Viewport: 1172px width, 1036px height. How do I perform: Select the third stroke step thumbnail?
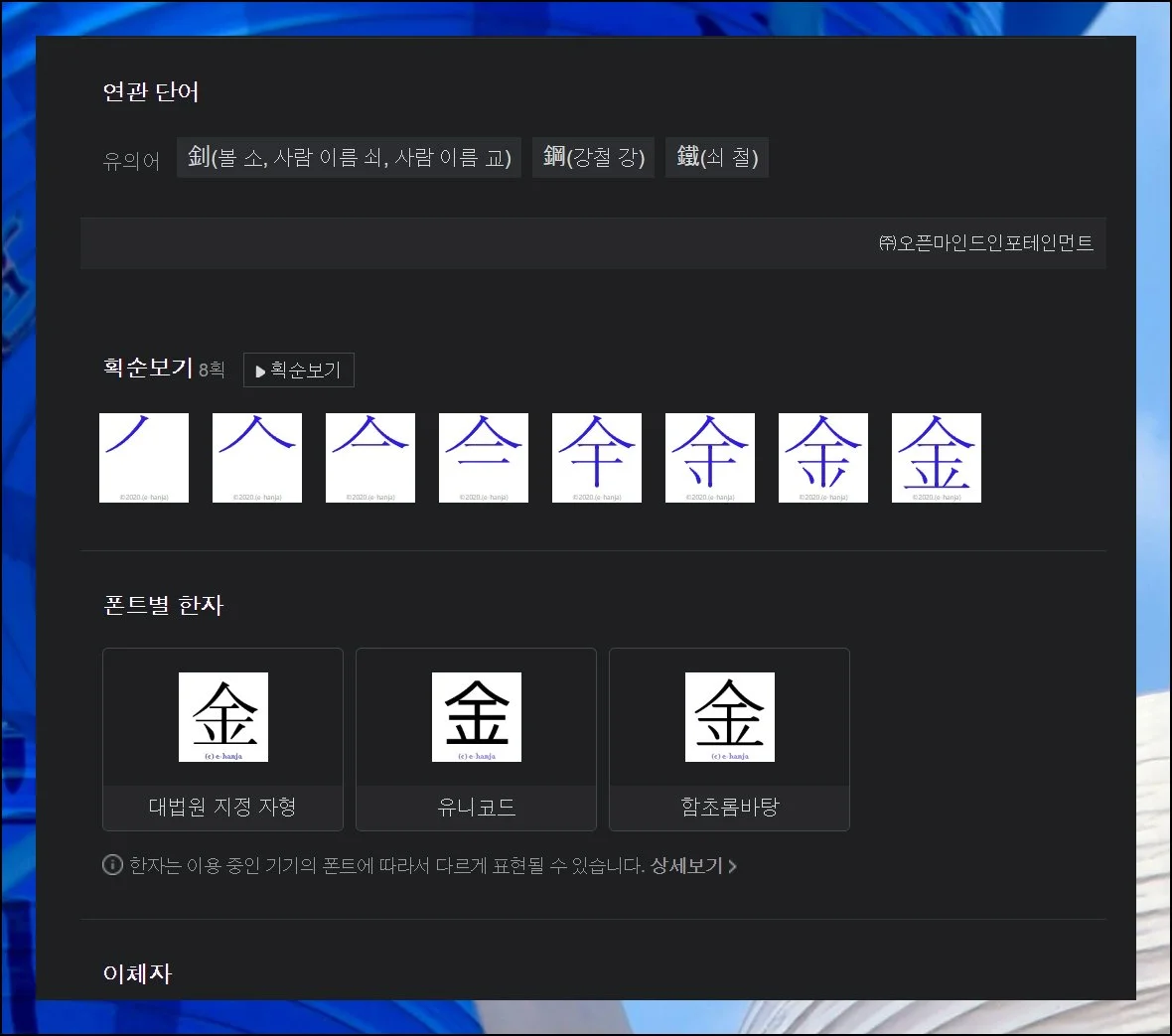[x=370, y=458]
